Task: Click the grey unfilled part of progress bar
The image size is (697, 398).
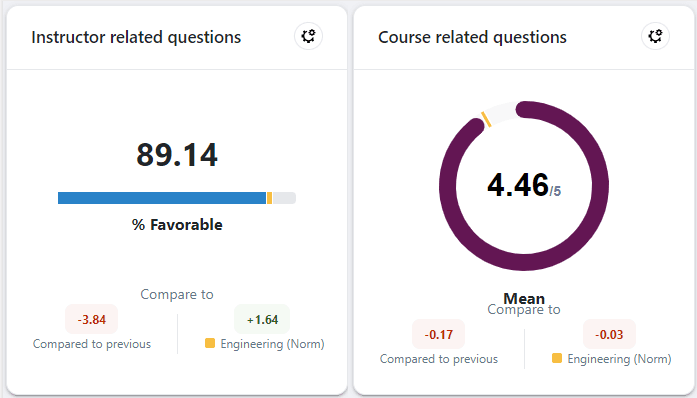Action: coord(284,198)
